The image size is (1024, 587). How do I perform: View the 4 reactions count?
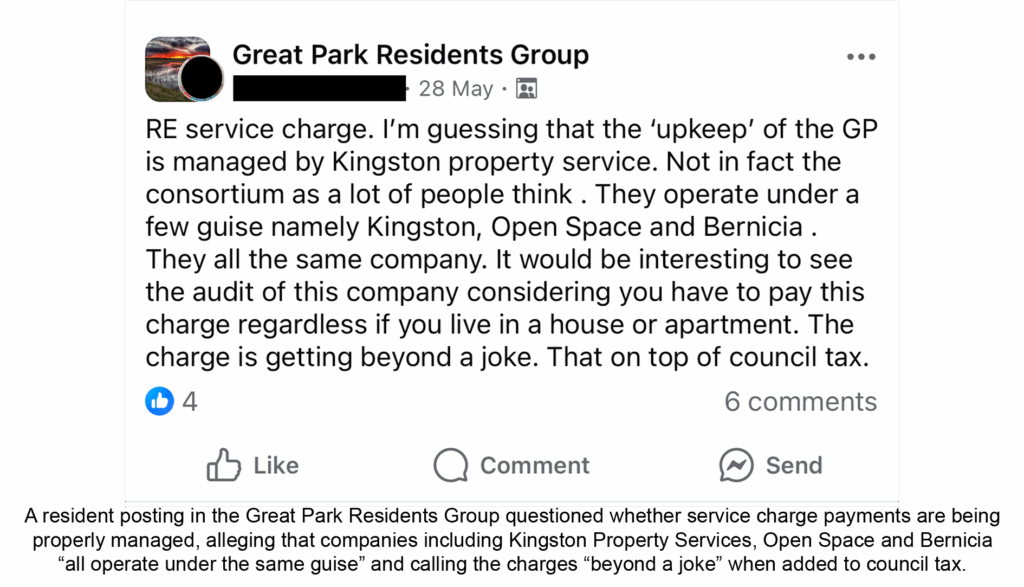190,401
